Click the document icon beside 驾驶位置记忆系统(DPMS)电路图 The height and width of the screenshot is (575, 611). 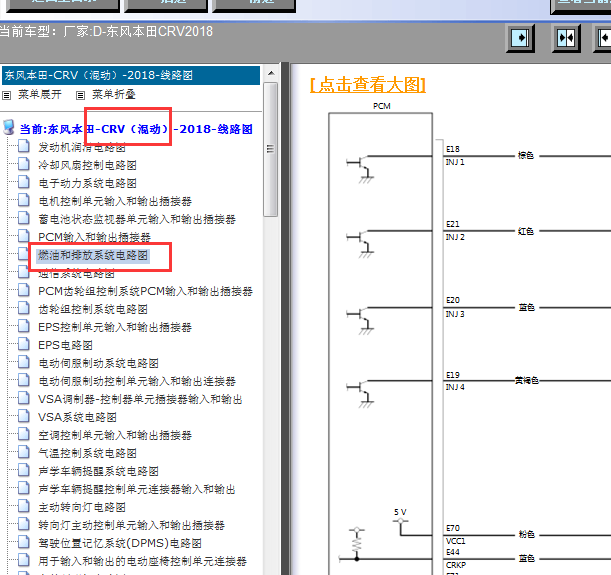pyautogui.click(x=24, y=541)
